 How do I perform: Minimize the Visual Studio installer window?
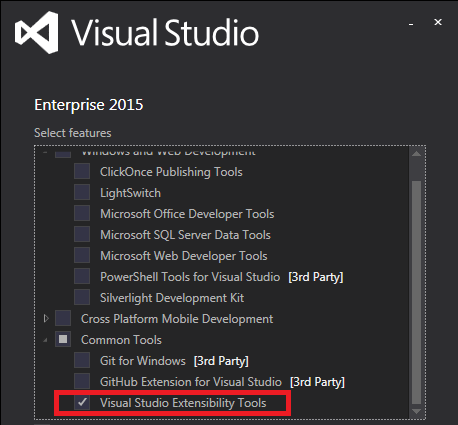[411, 24]
